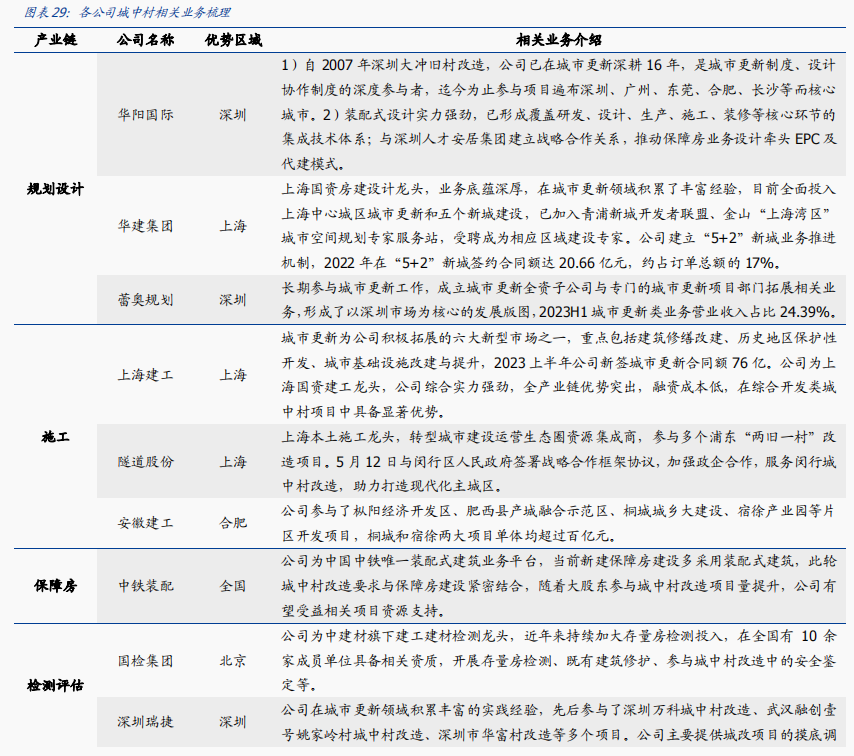Click company name 国检集团
This screenshot has height=756, width=854.
click(145, 661)
